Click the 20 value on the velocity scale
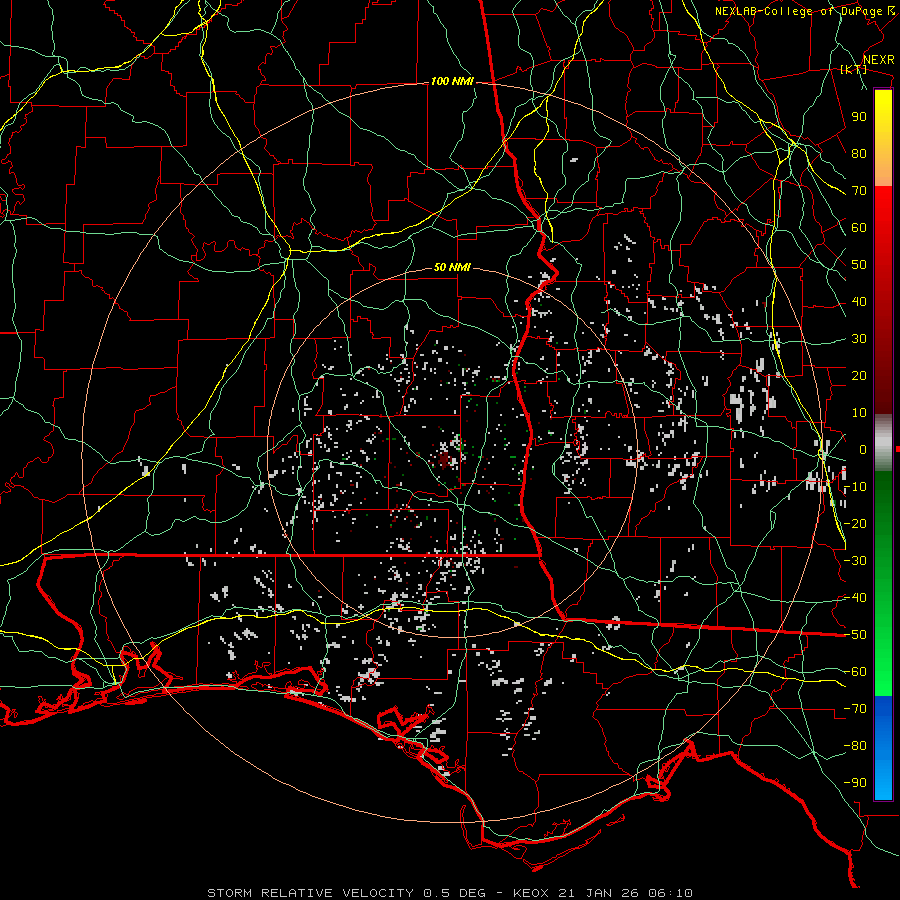900x900 pixels. tap(859, 376)
